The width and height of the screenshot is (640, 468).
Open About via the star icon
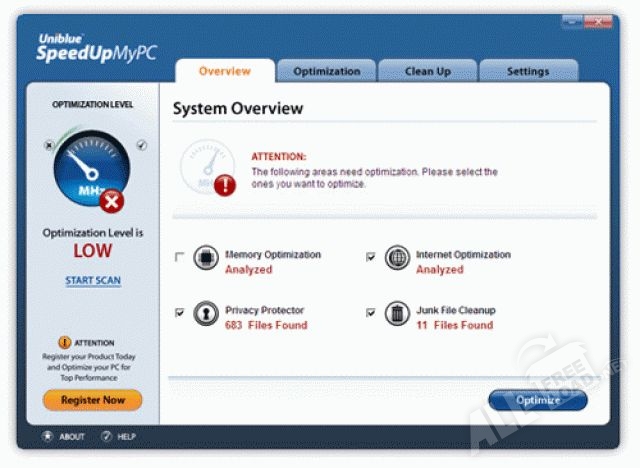(47, 437)
